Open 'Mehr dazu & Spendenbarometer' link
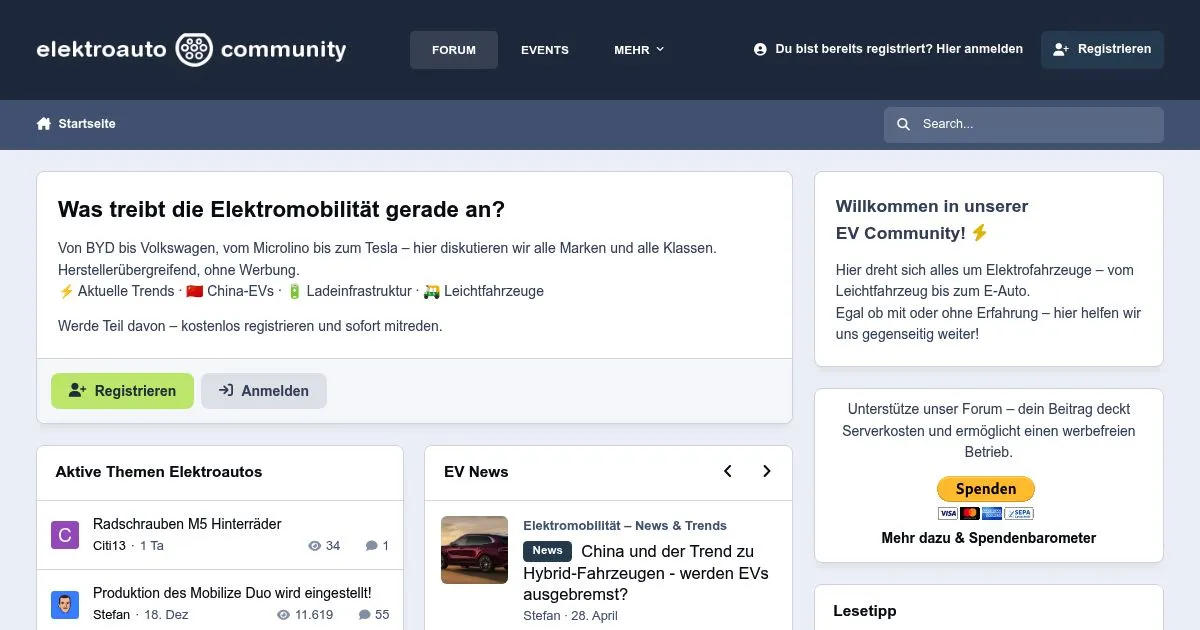This screenshot has width=1200, height=630. pos(989,538)
